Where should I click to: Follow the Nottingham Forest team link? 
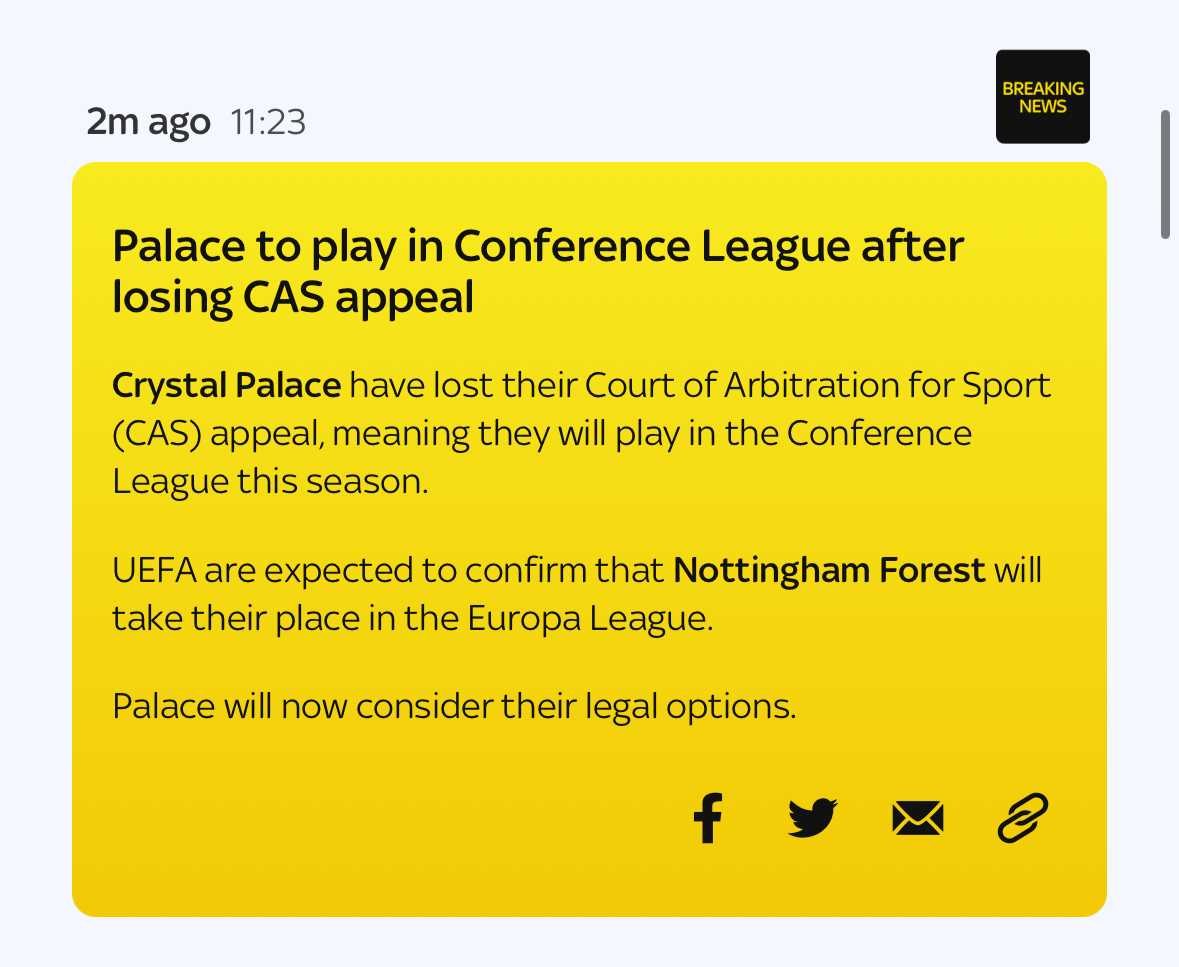829,571
